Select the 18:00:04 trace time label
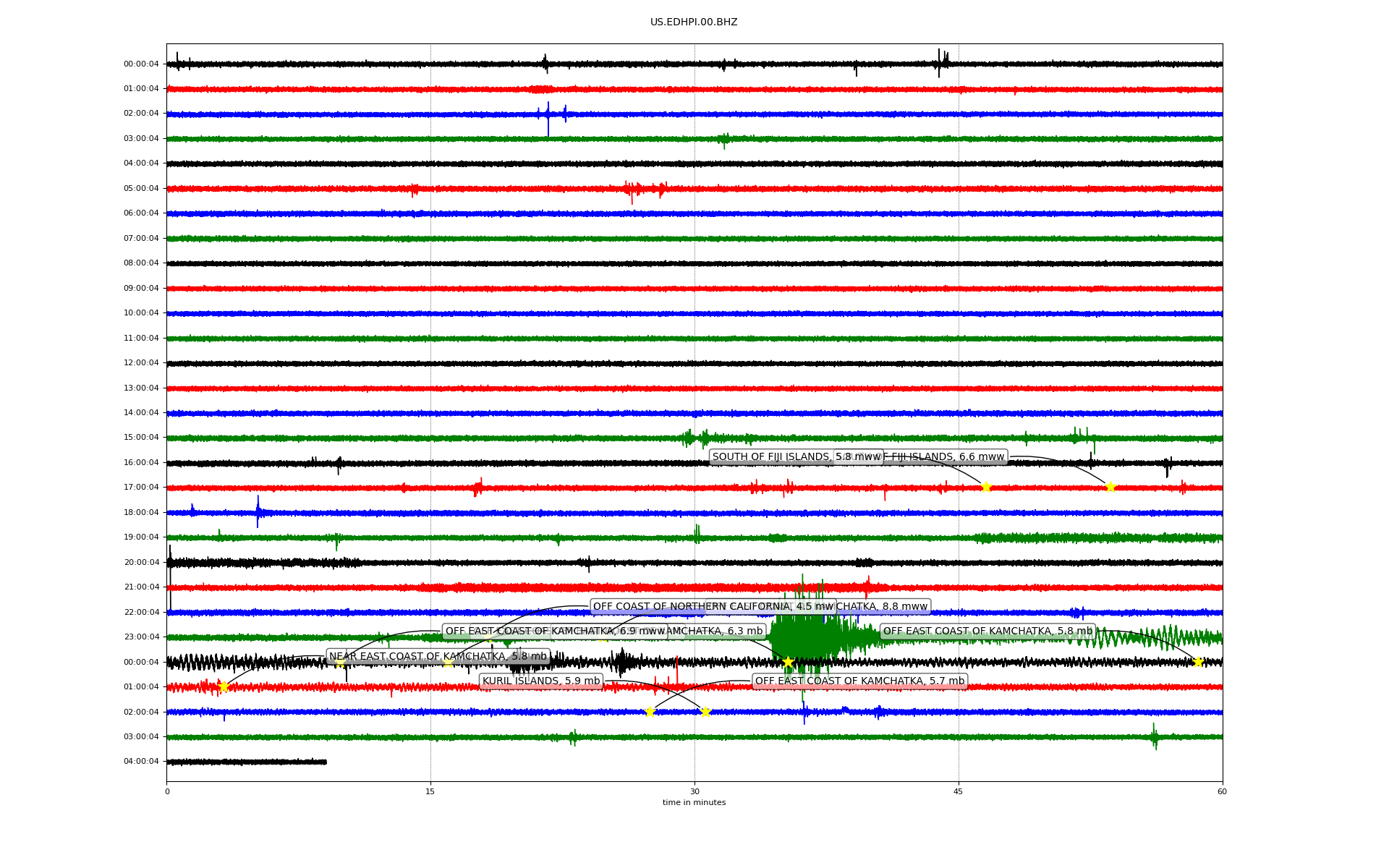Screen dimensions: 1389x868 (x=141, y=513)
